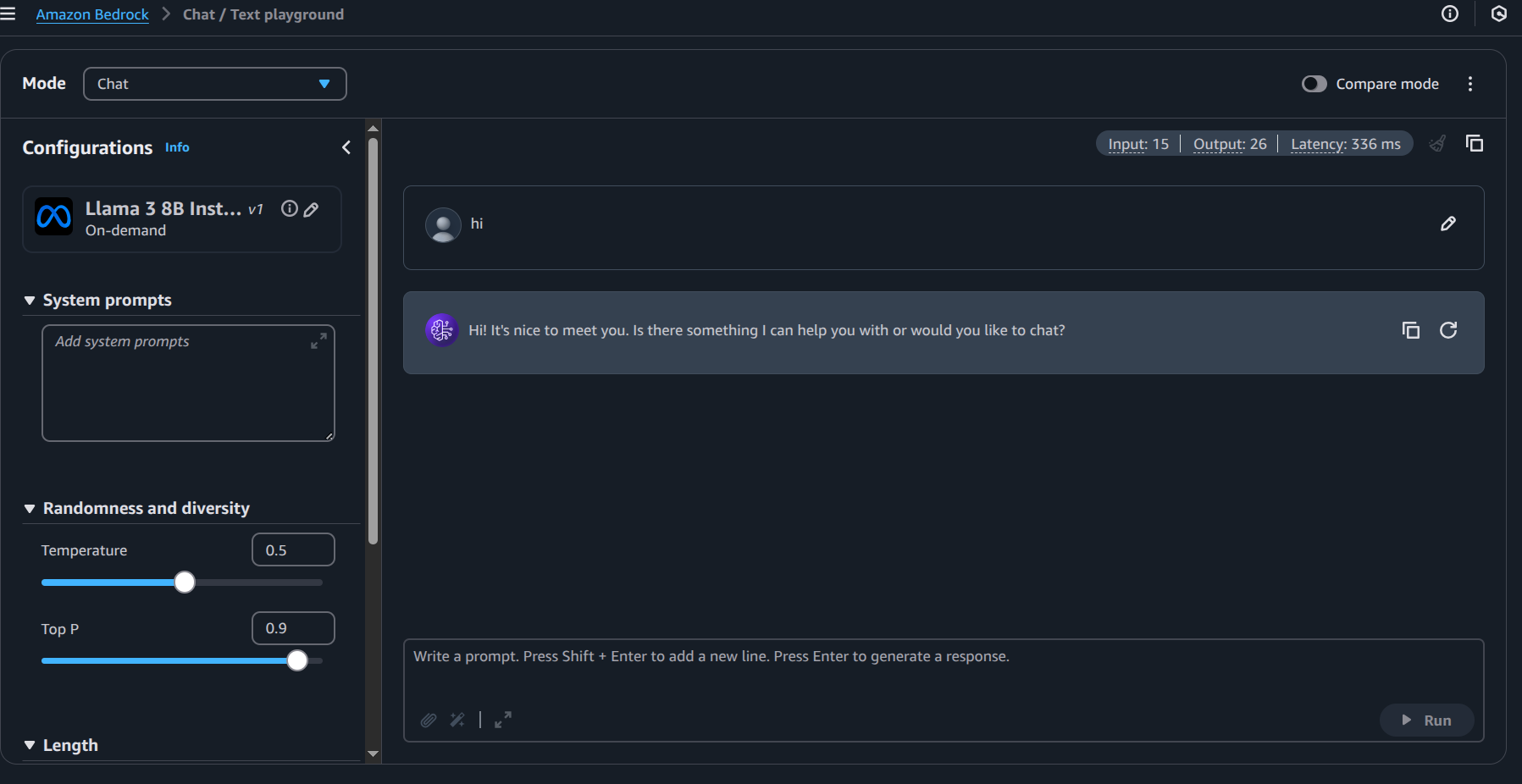Click the Latency: 336 ms metric
Image resolution: width=1522 pixels, height=784 pixels.
tap(1346, 144)
